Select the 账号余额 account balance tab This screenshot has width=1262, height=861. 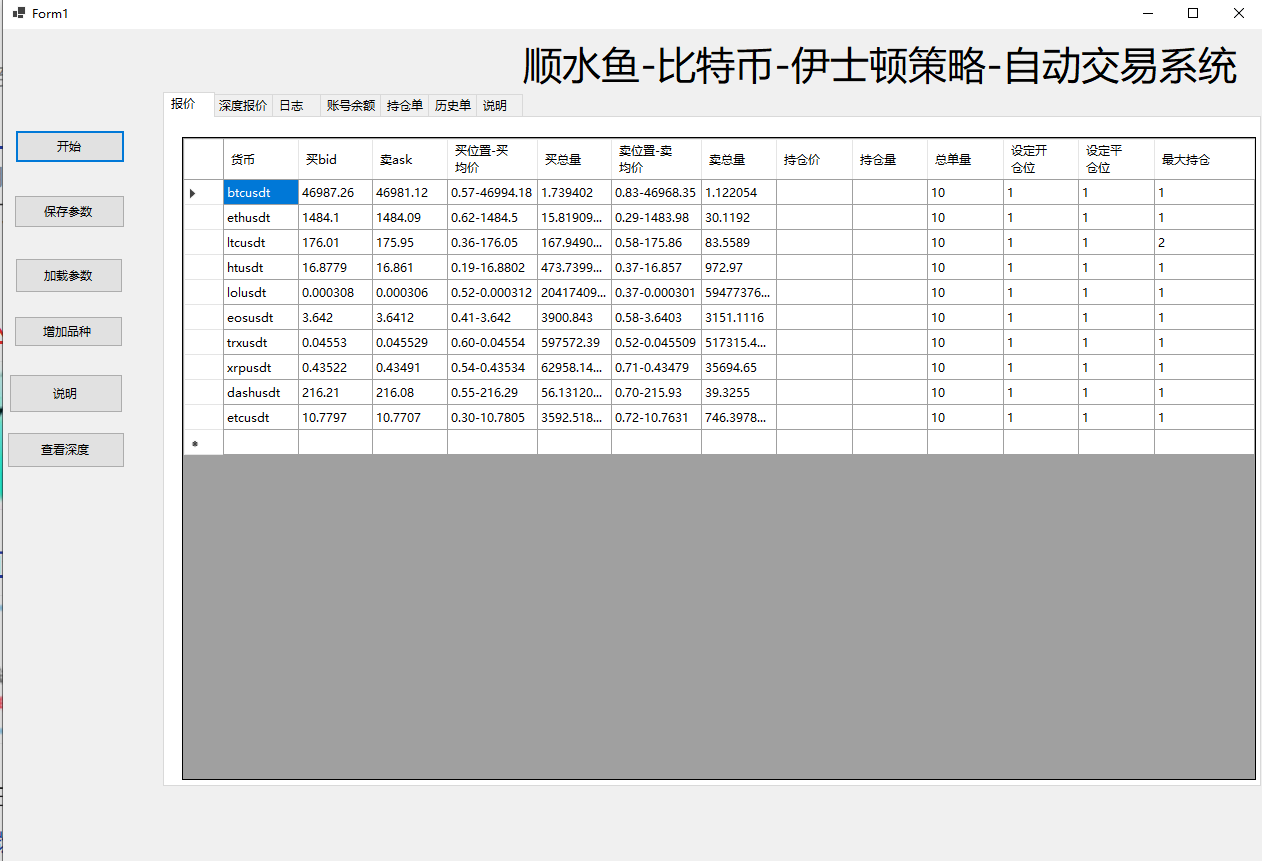point(350,105)
